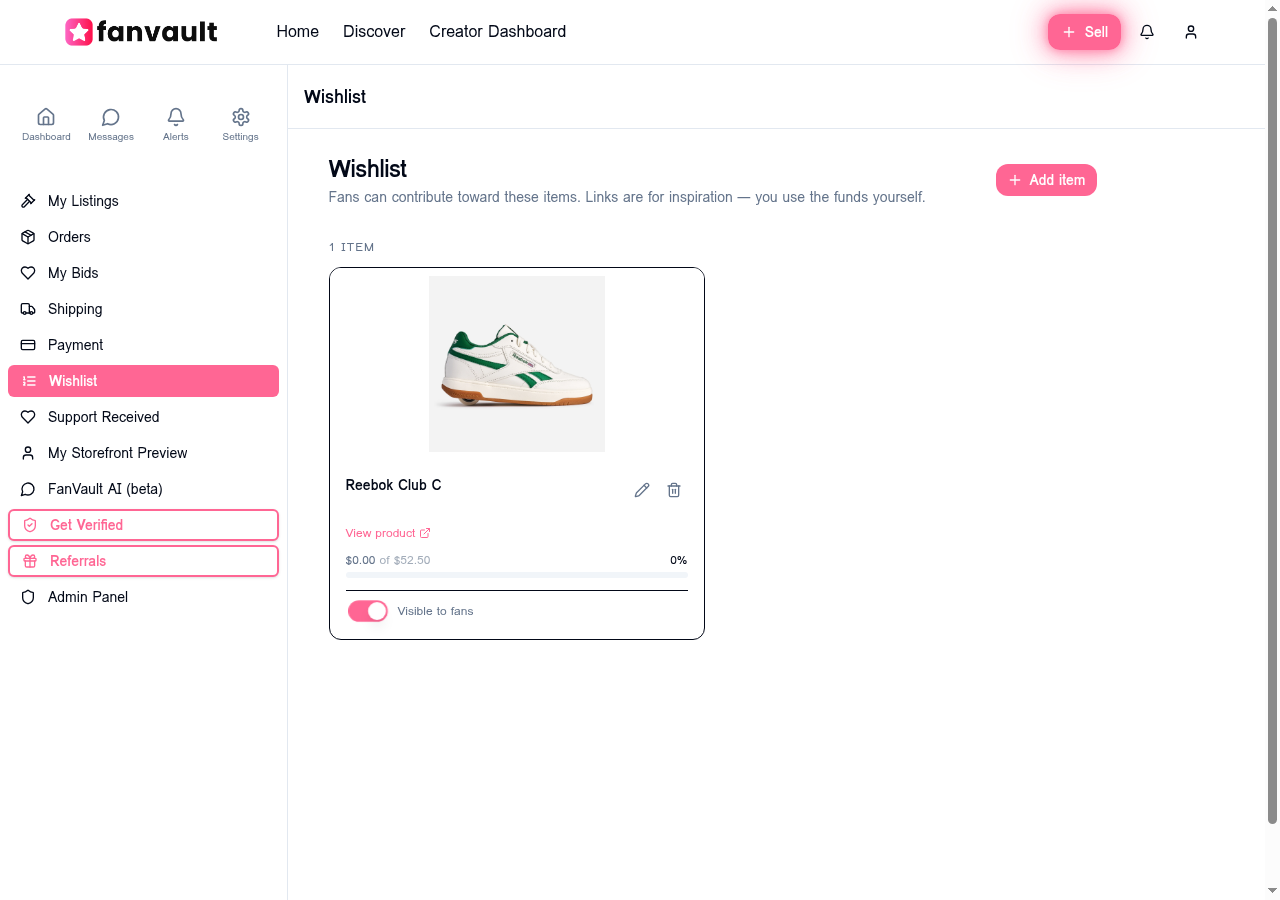Image resolution: width=1280 pixels, height=900 pixels.
Task: Toggle the 'Visible to fans' switch
Action: pos(367,610)
